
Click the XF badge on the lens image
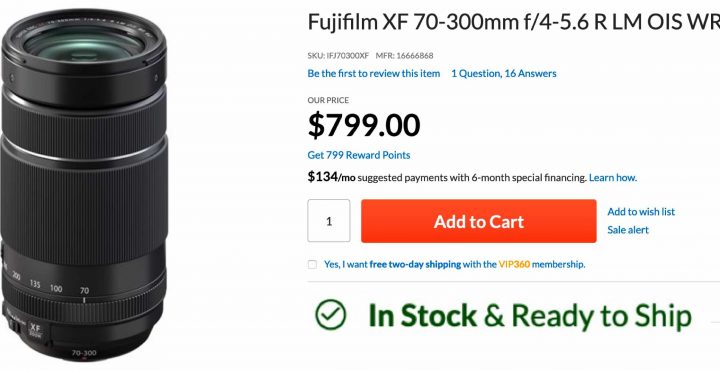35,329
